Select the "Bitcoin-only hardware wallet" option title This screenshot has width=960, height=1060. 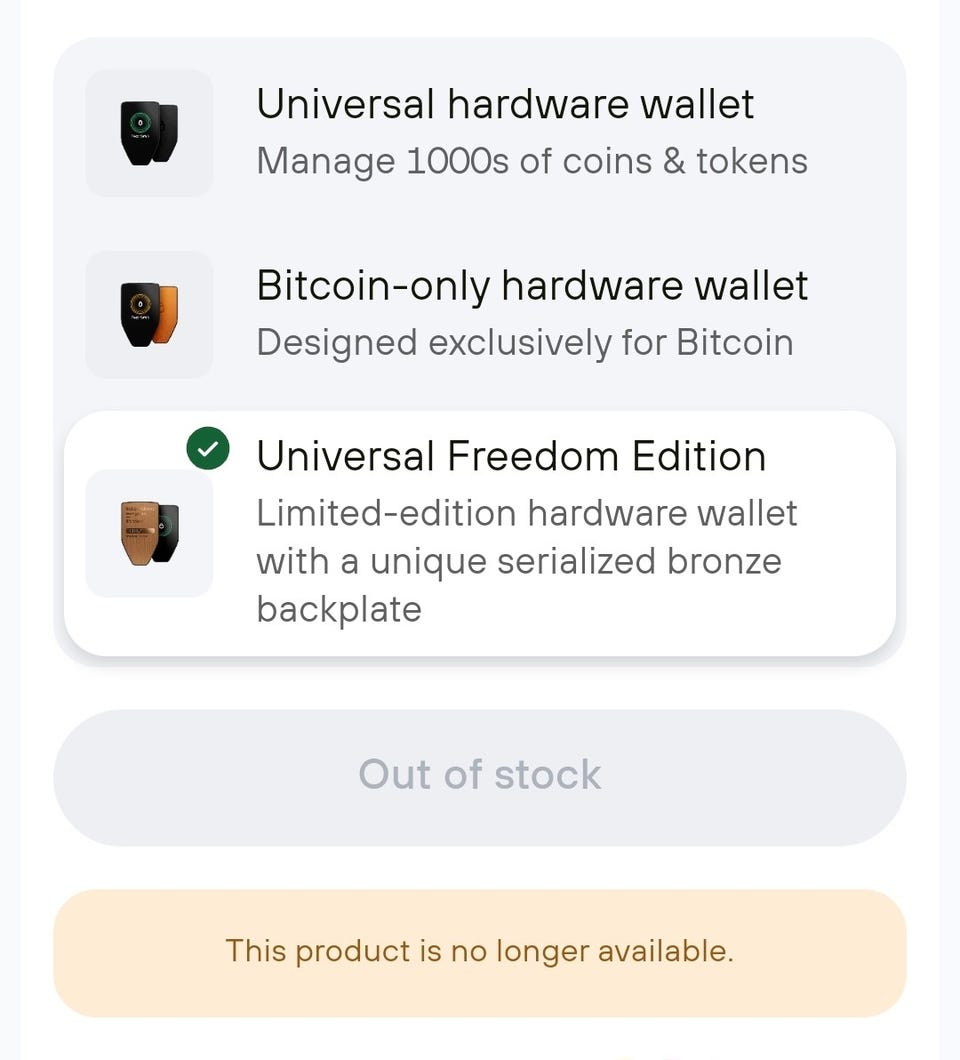532,286
